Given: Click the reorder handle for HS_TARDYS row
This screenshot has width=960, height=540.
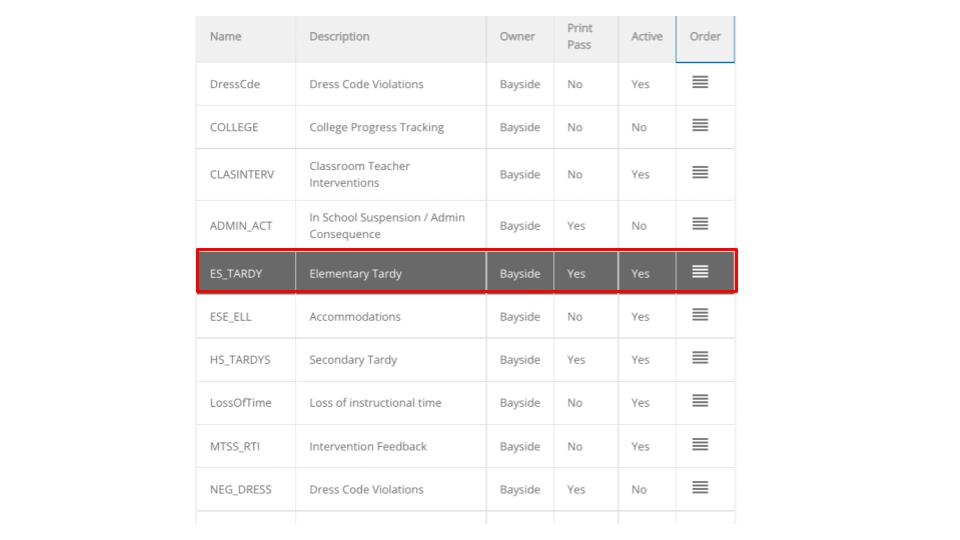Looking at the screenshot, I should [x=700, y=358].
